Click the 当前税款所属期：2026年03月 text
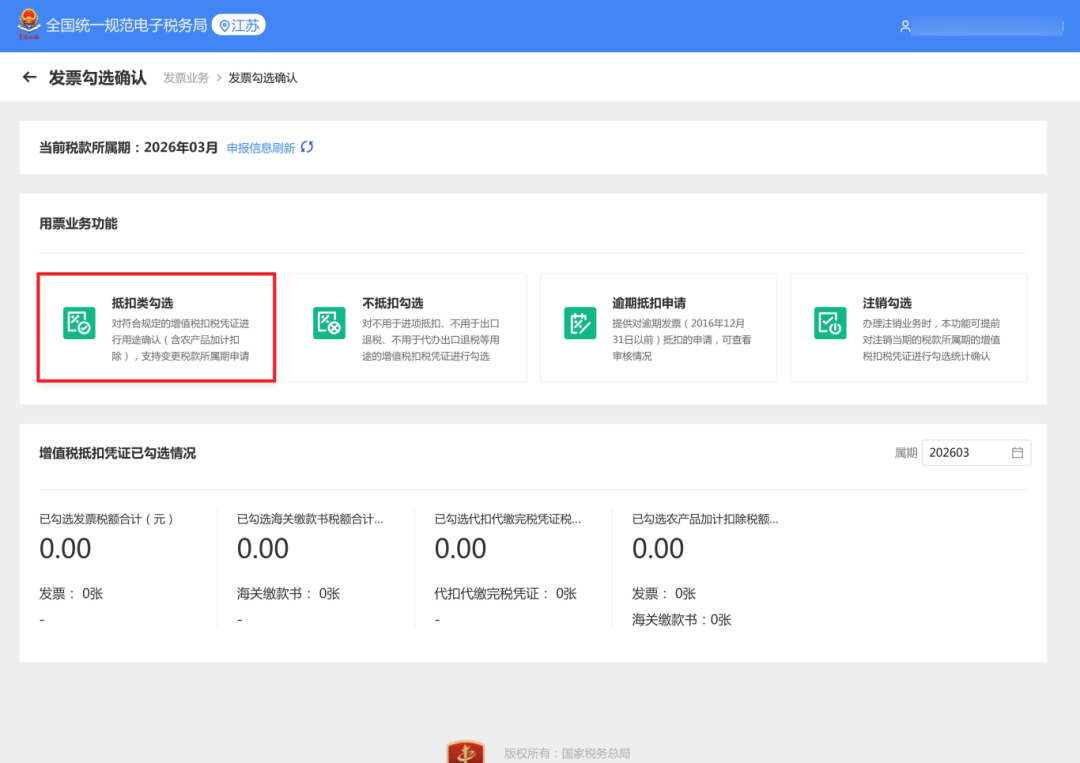1080x763 pixels. [128, 147]
